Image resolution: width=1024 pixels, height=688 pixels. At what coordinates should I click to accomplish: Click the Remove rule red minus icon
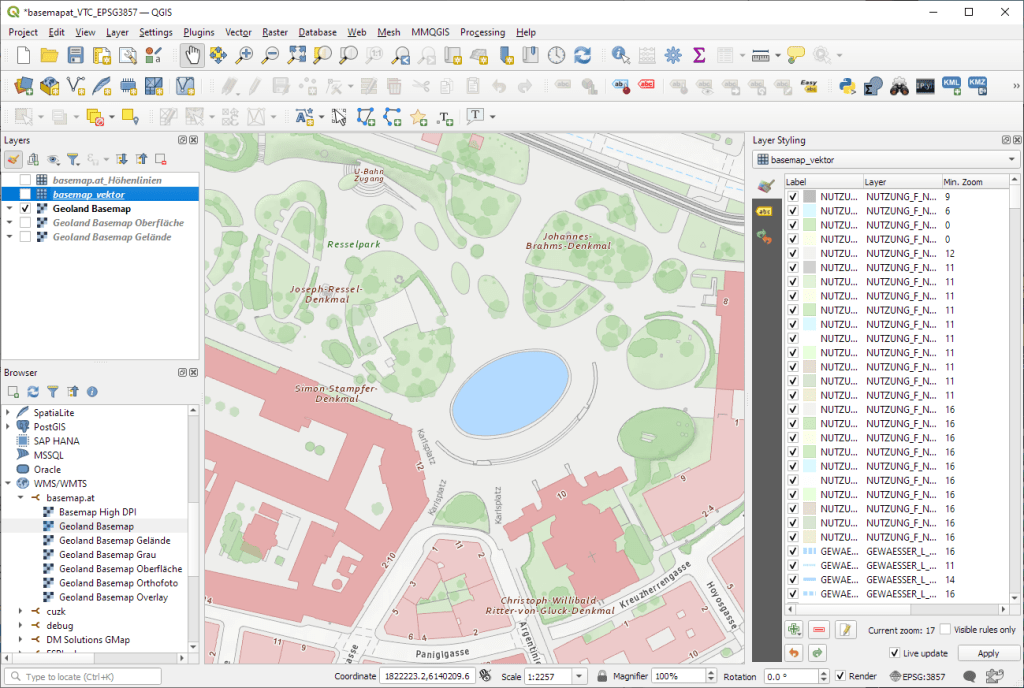coord(819,630)
